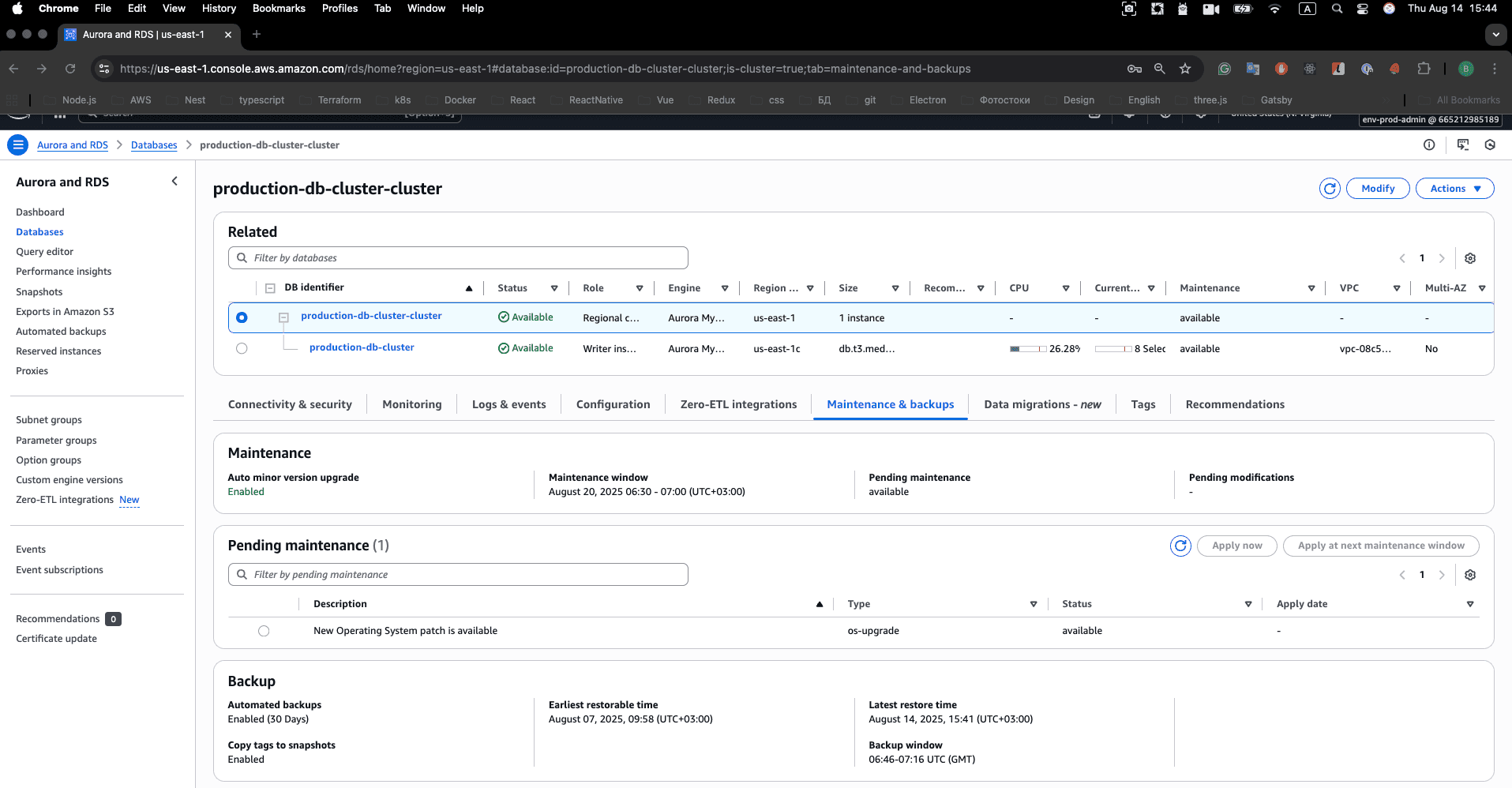Screen dimensions: 1512x788
Task: Check the New Operating System patch row
Action: pos(264,631)
